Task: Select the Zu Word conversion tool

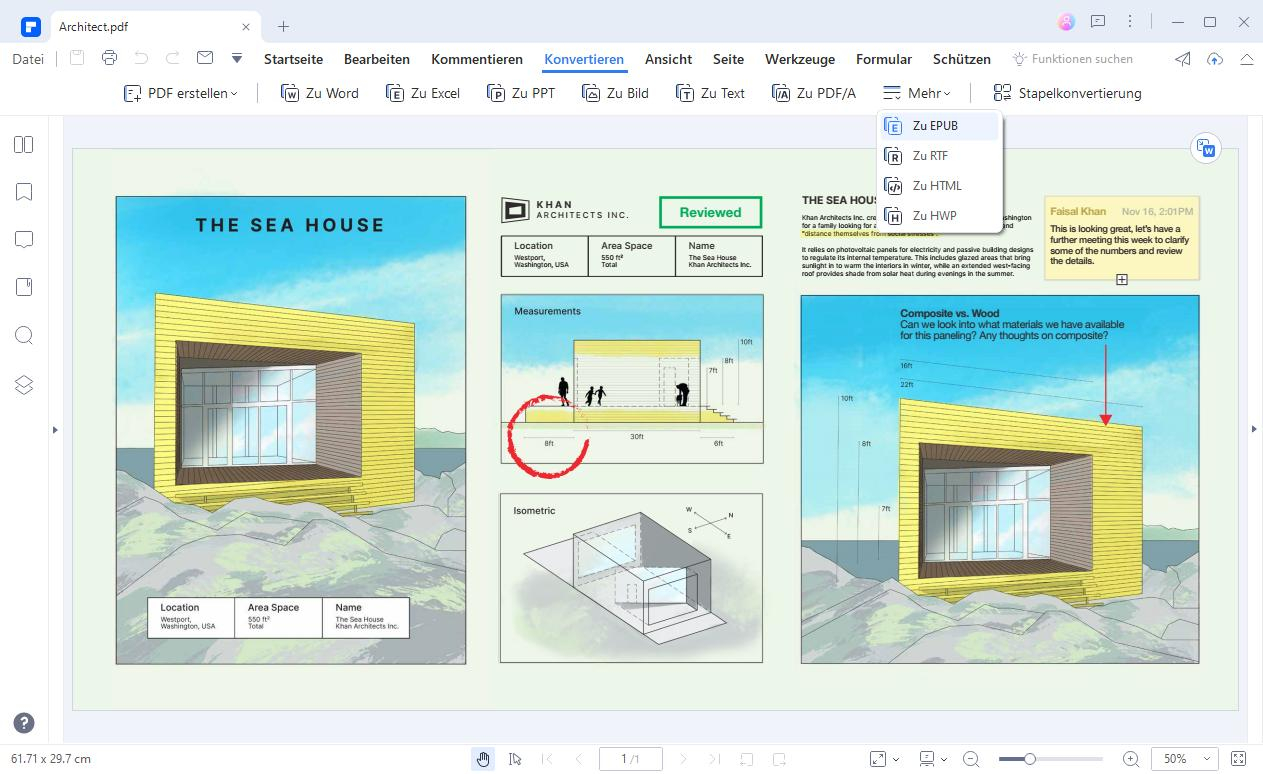Action: click(x=319, y=93)
